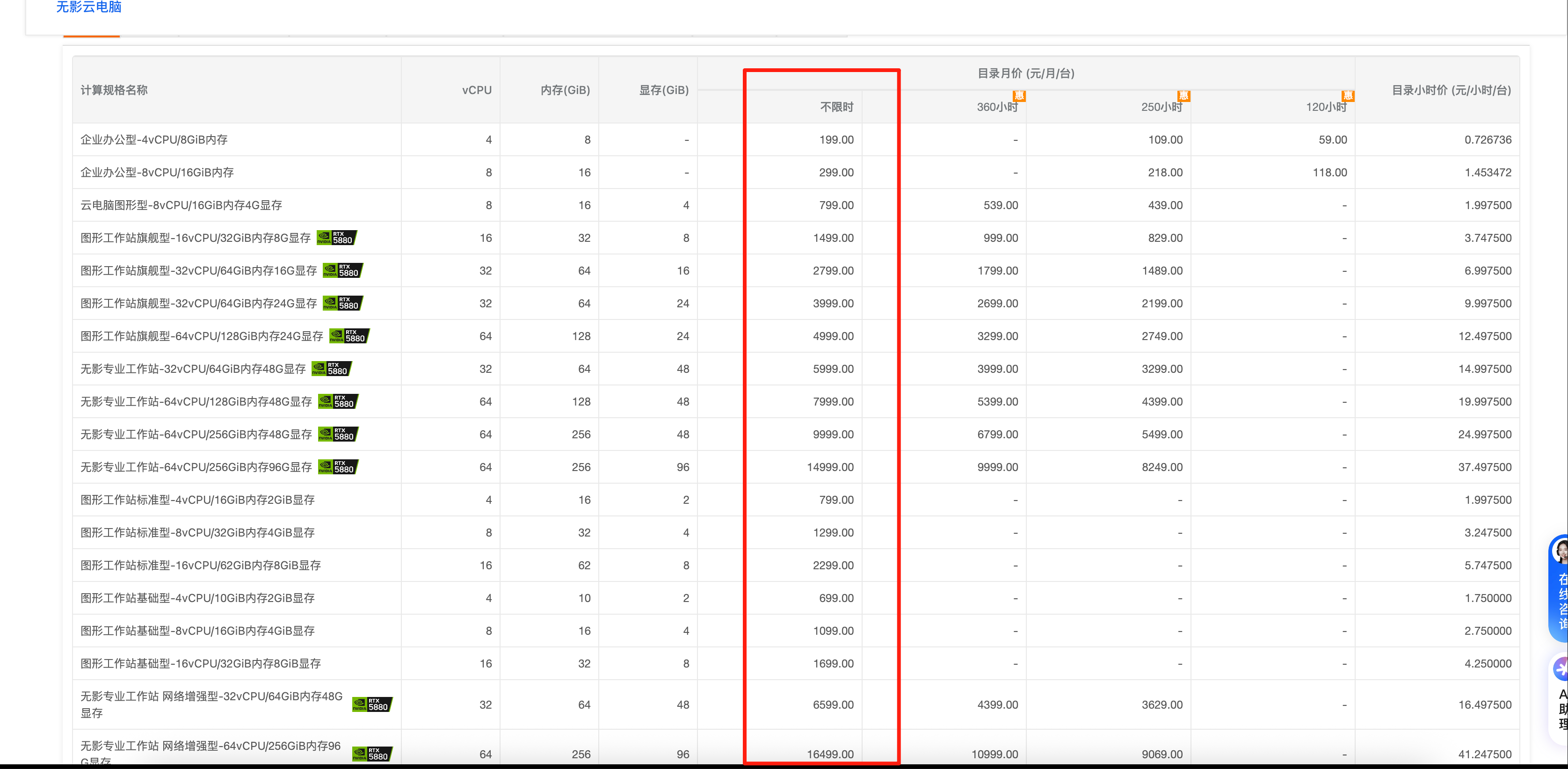Click row name 图形工作站基础型-16vCPU/32GiB内存8GiB显存

200,664
